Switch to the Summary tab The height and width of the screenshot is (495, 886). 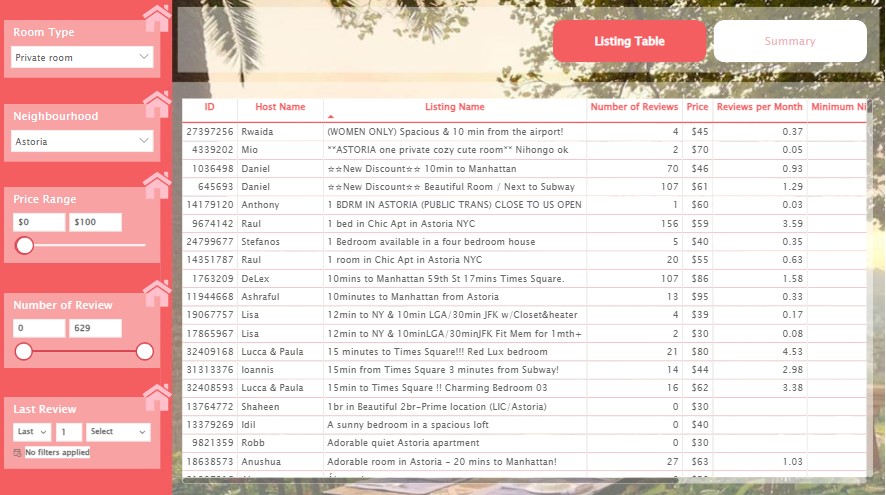(789, 42)
